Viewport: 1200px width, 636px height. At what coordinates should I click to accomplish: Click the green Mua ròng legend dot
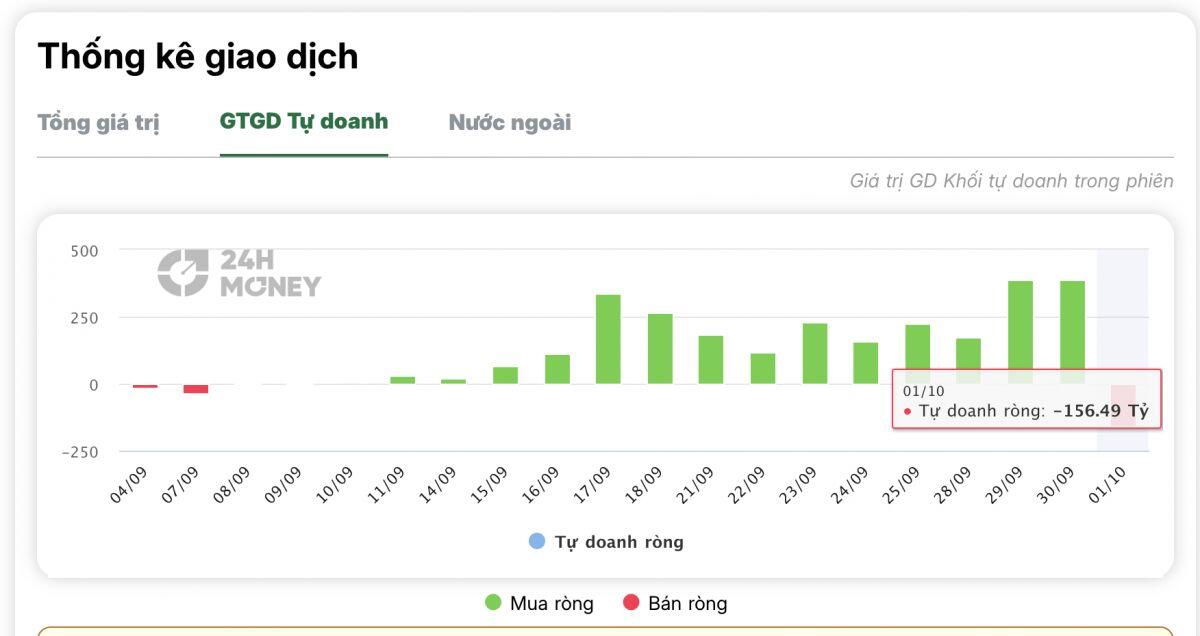coord(493,603)
